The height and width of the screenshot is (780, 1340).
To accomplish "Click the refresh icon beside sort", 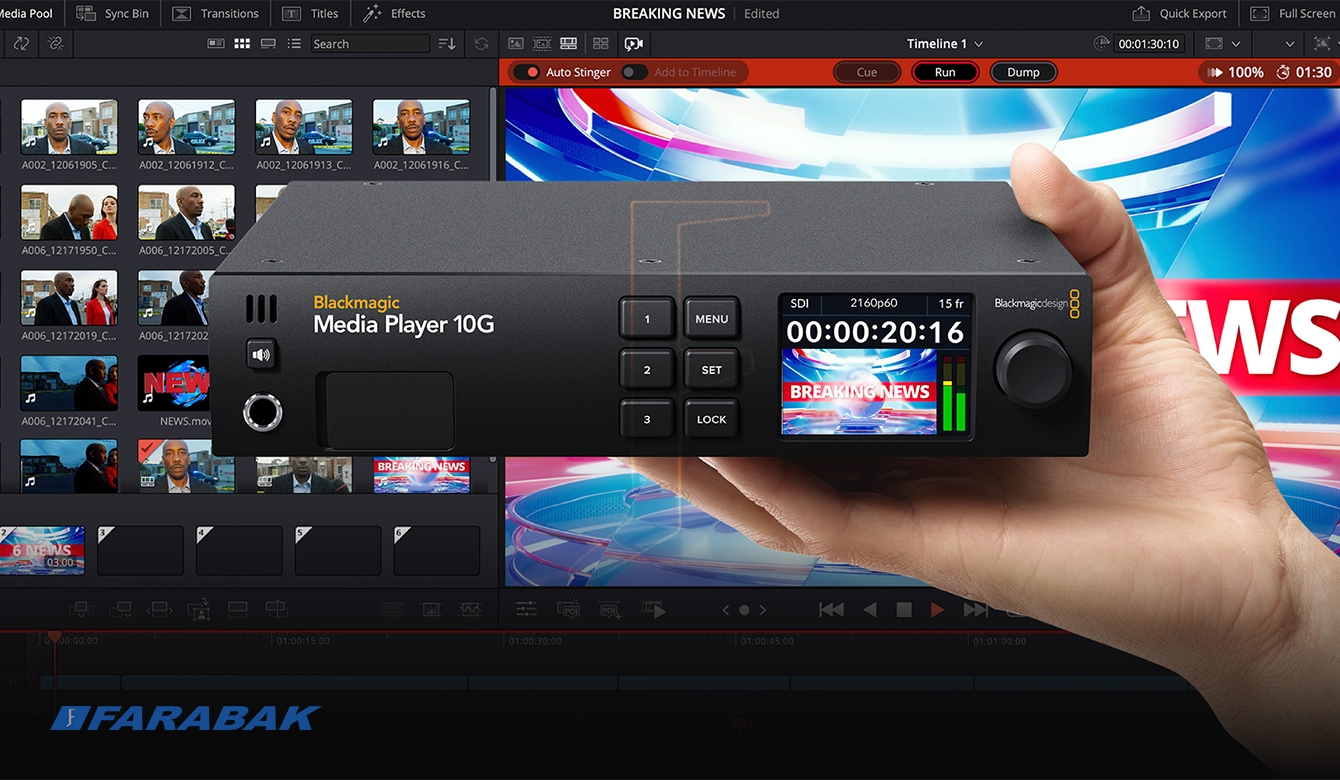I will coord(481,44).
